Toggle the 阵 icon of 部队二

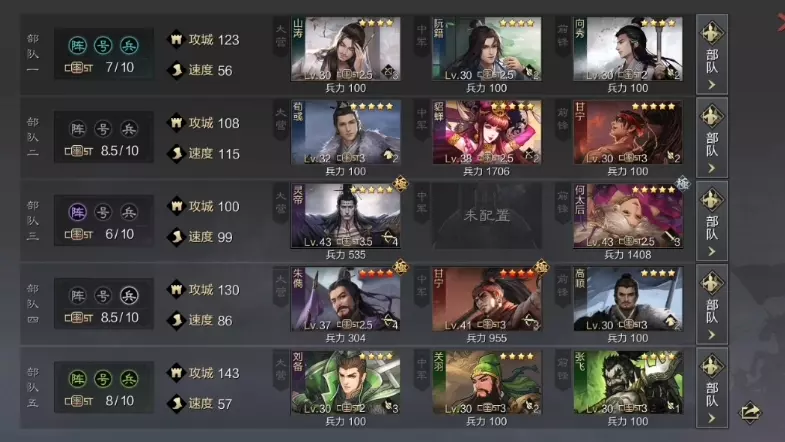[x=78, y=129]
